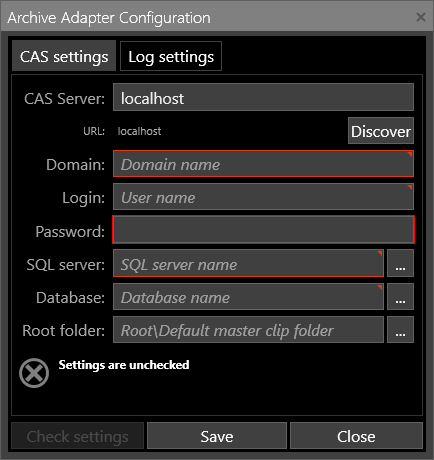Click the 'Password:' label
434x460 pixels.
pos(70,231)
